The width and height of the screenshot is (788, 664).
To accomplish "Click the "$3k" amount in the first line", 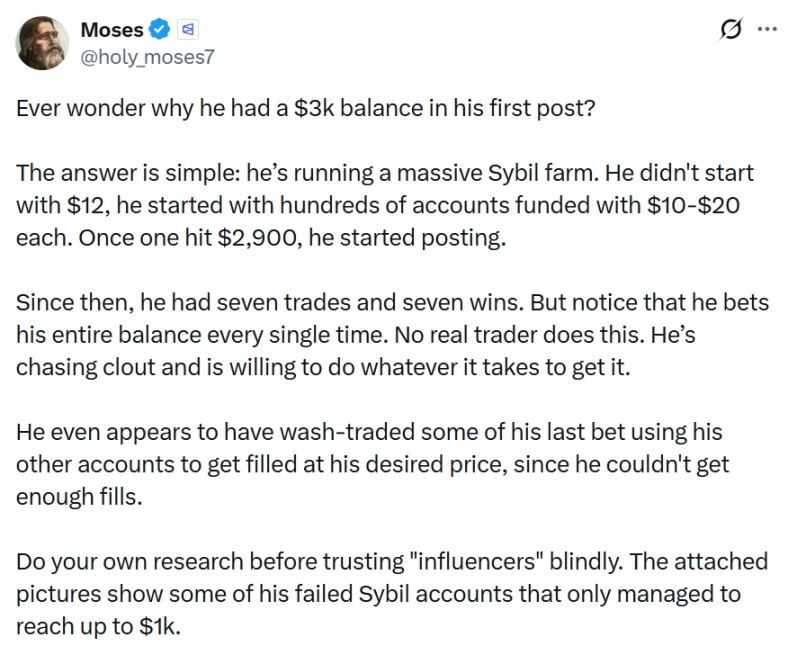I will tap(317, 107).
